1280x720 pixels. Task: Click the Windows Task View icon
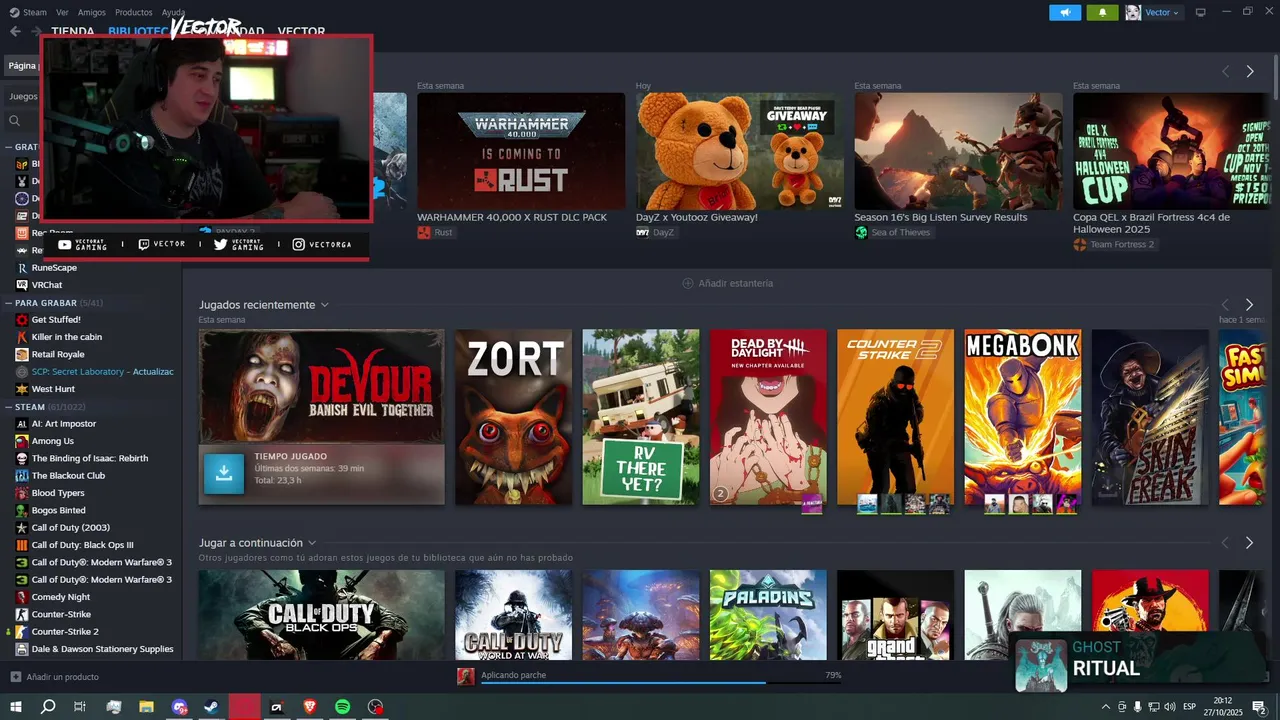pos(80,707)
